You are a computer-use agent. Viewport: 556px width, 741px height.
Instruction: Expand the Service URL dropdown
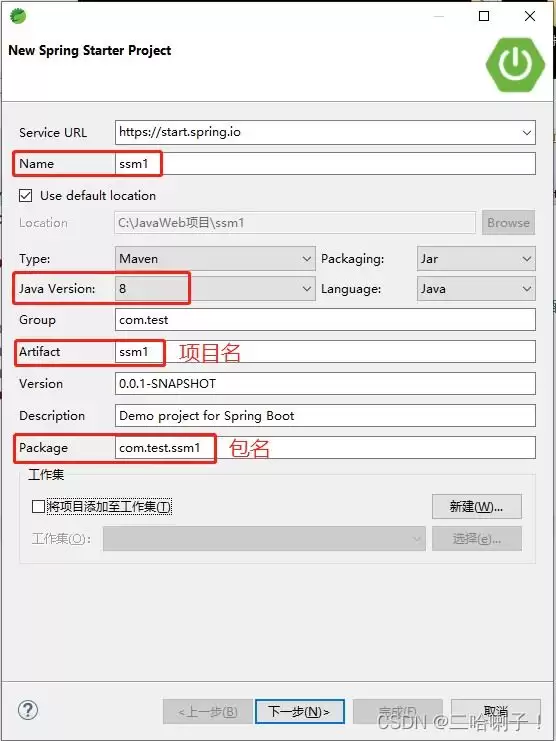(x=527, y=132)
